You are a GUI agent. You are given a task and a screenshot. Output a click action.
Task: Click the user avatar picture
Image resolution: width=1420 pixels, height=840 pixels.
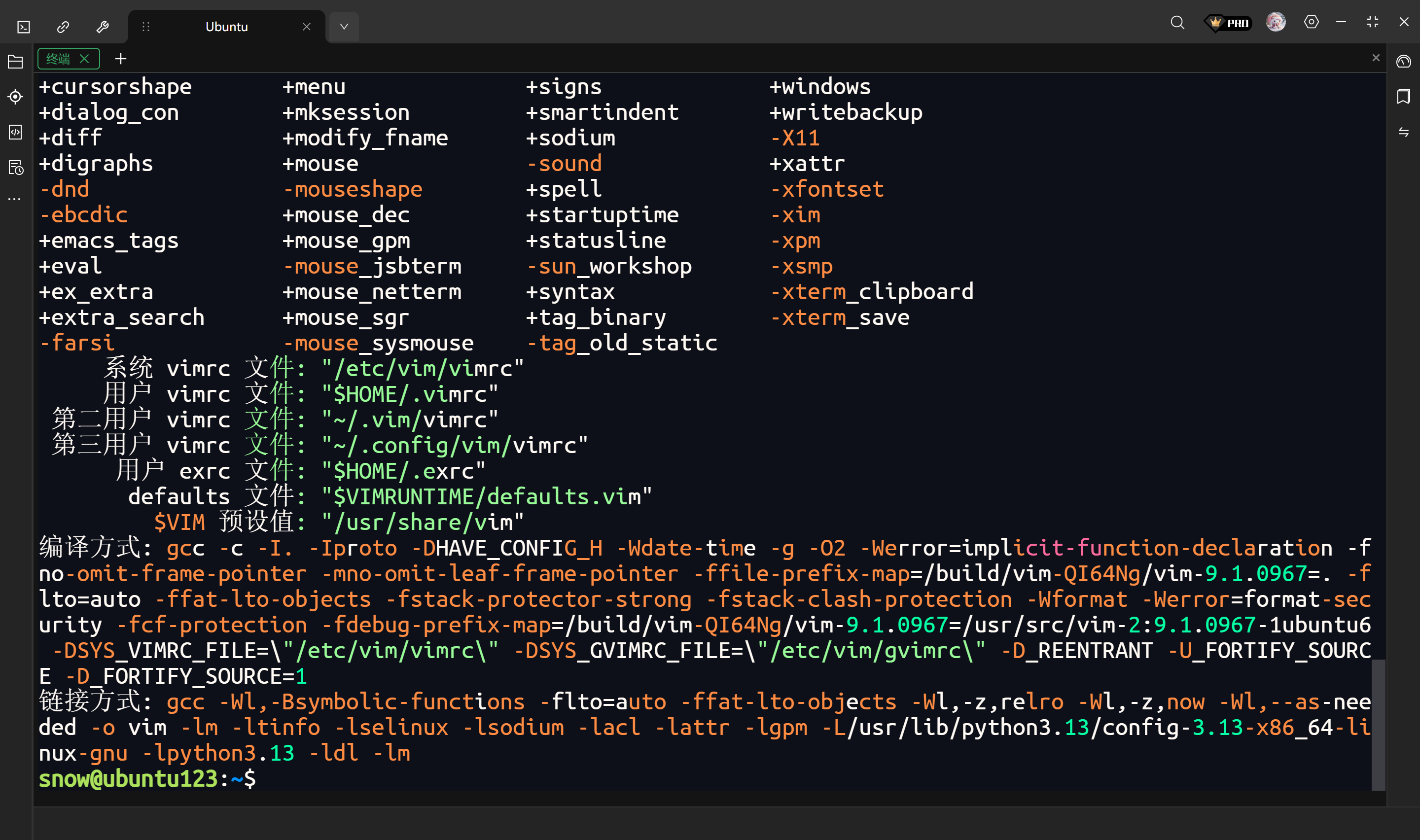pos(1276,22)
